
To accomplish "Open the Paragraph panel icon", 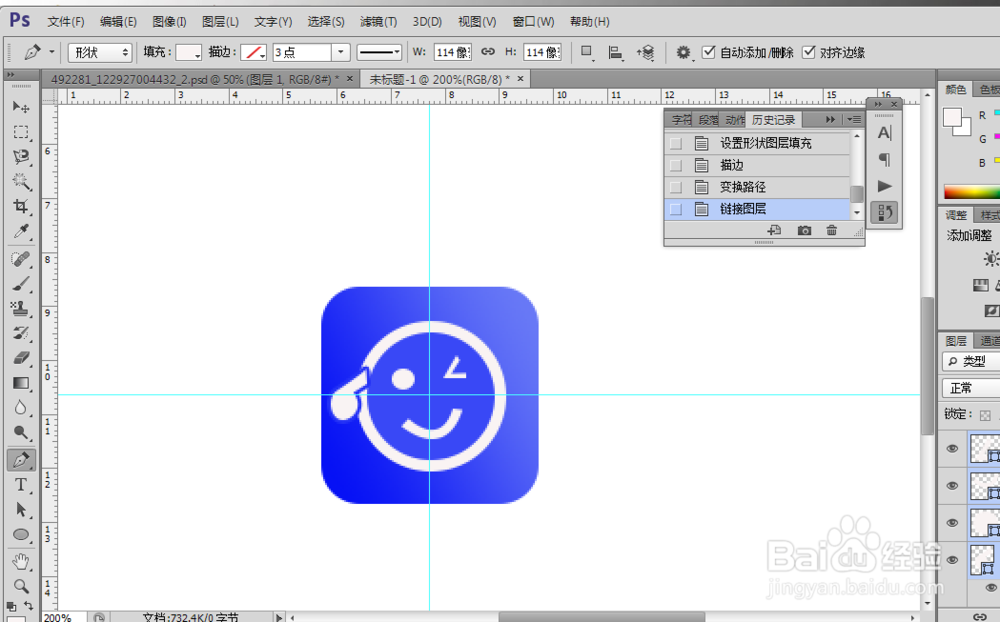I will tap(885, 159).
